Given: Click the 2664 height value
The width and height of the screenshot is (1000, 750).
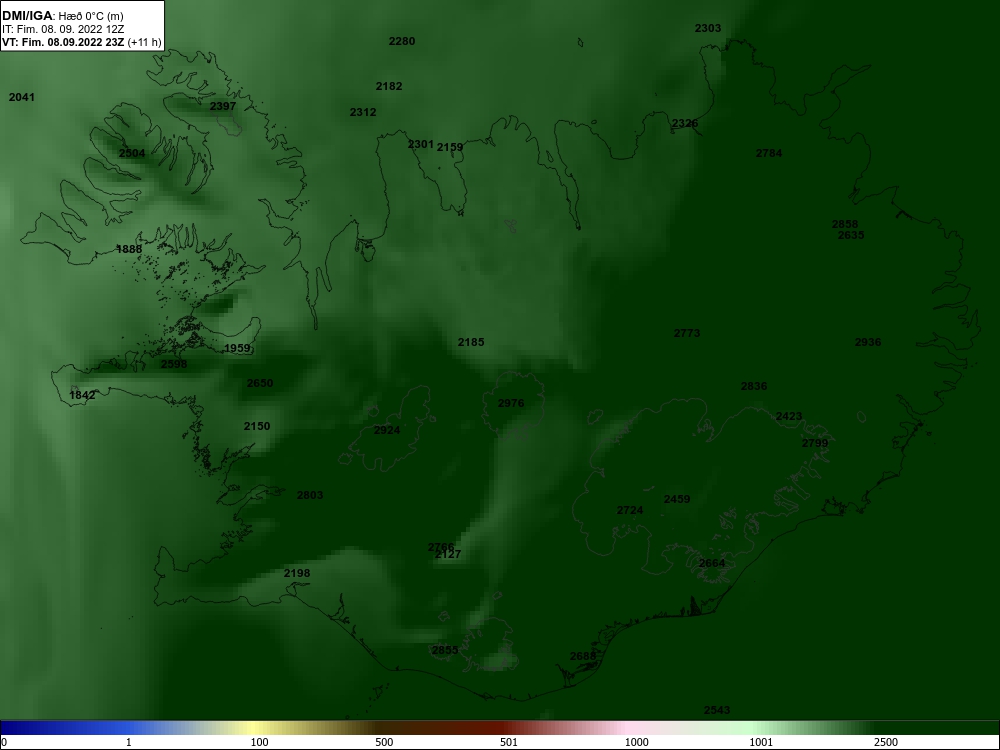Looking at the screenshot, I should pos(712,563).
